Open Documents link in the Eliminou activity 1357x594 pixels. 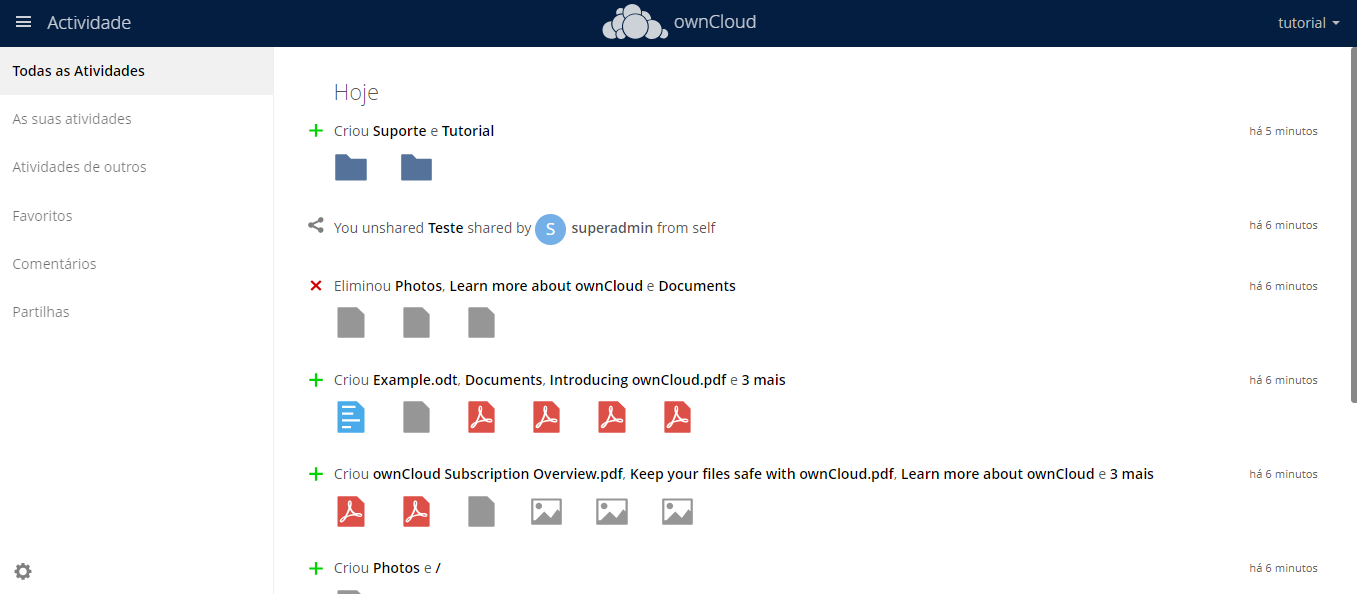click(x=697, y=286)
